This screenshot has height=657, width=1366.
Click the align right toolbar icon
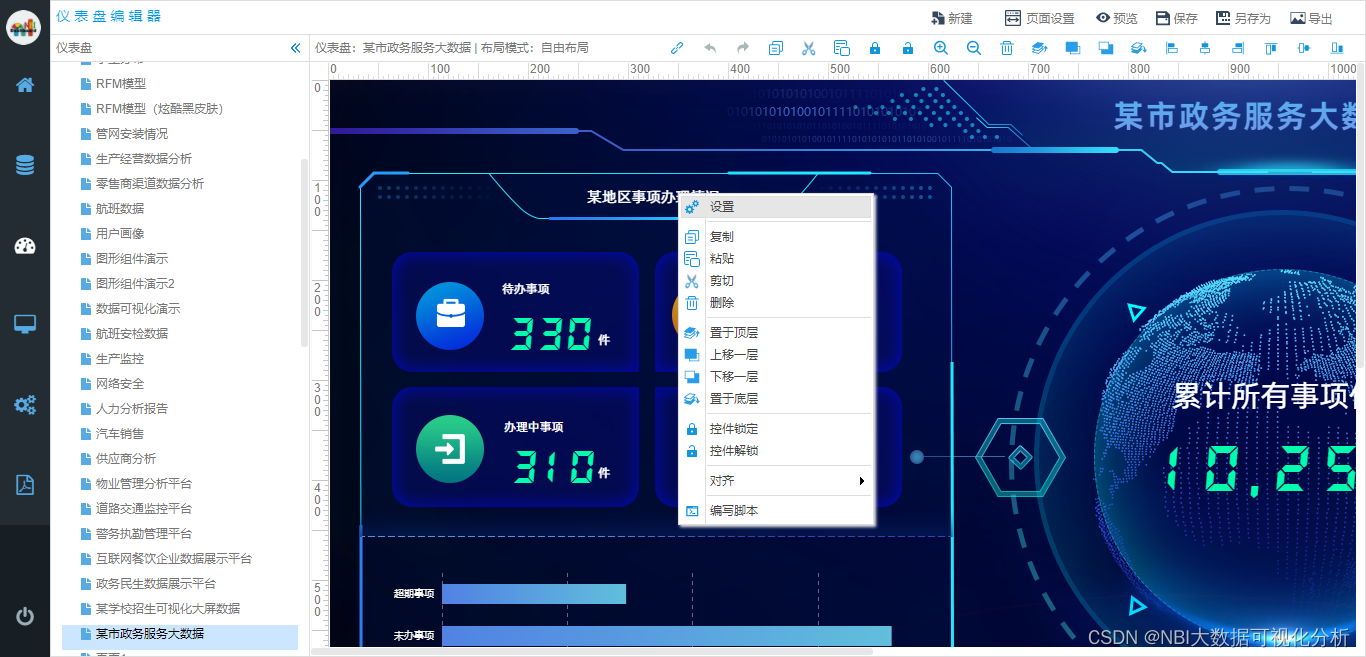[x=1238, y=47]
